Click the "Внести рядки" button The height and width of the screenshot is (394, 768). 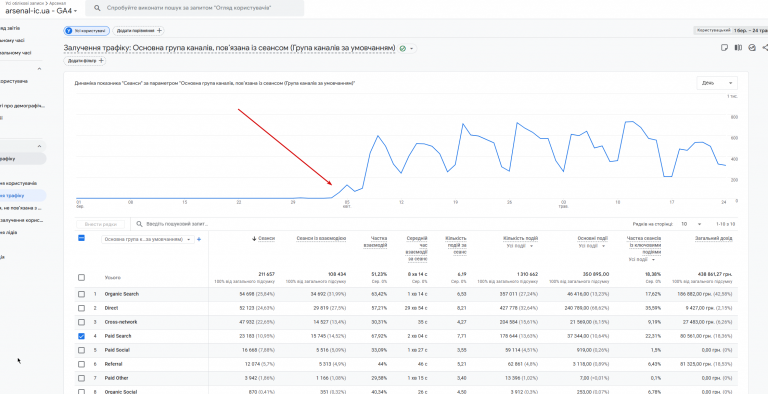click(100, 224)
